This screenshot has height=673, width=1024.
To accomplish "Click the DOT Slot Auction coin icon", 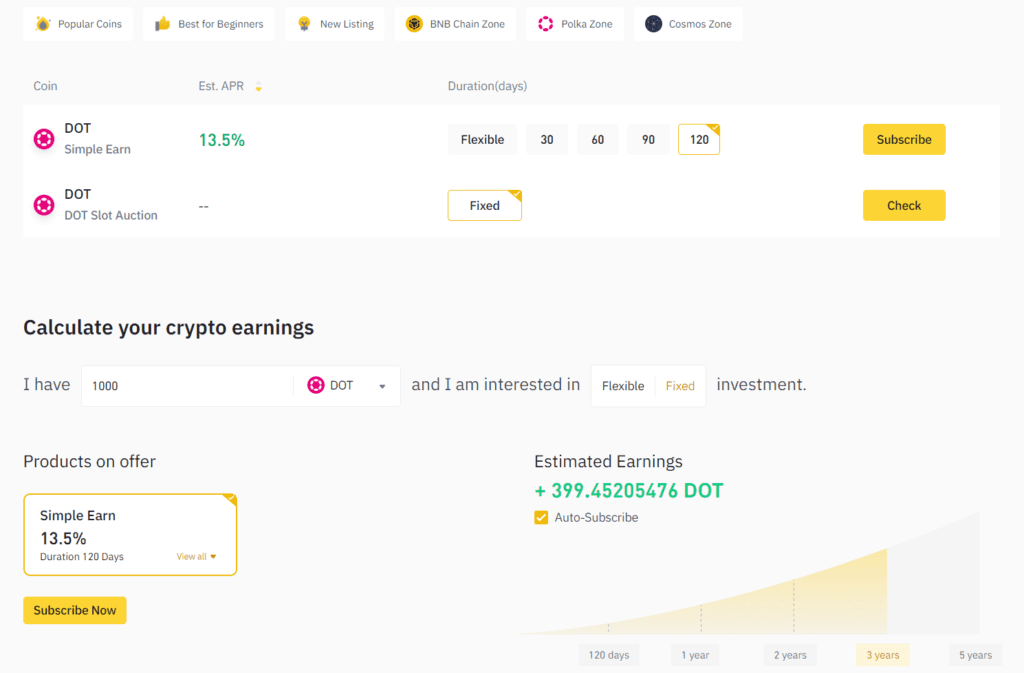I will click(44, 205).
